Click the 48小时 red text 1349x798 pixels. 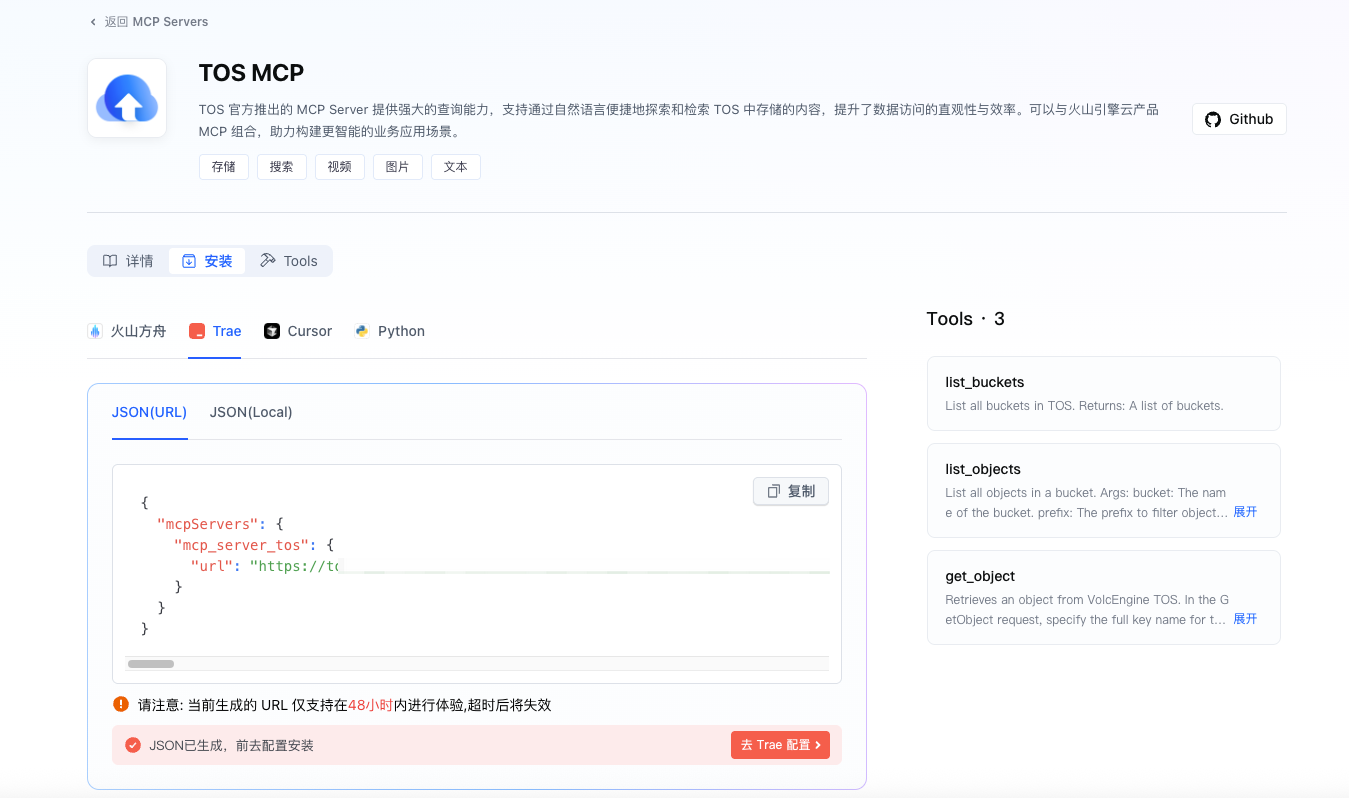pos(371,705)
